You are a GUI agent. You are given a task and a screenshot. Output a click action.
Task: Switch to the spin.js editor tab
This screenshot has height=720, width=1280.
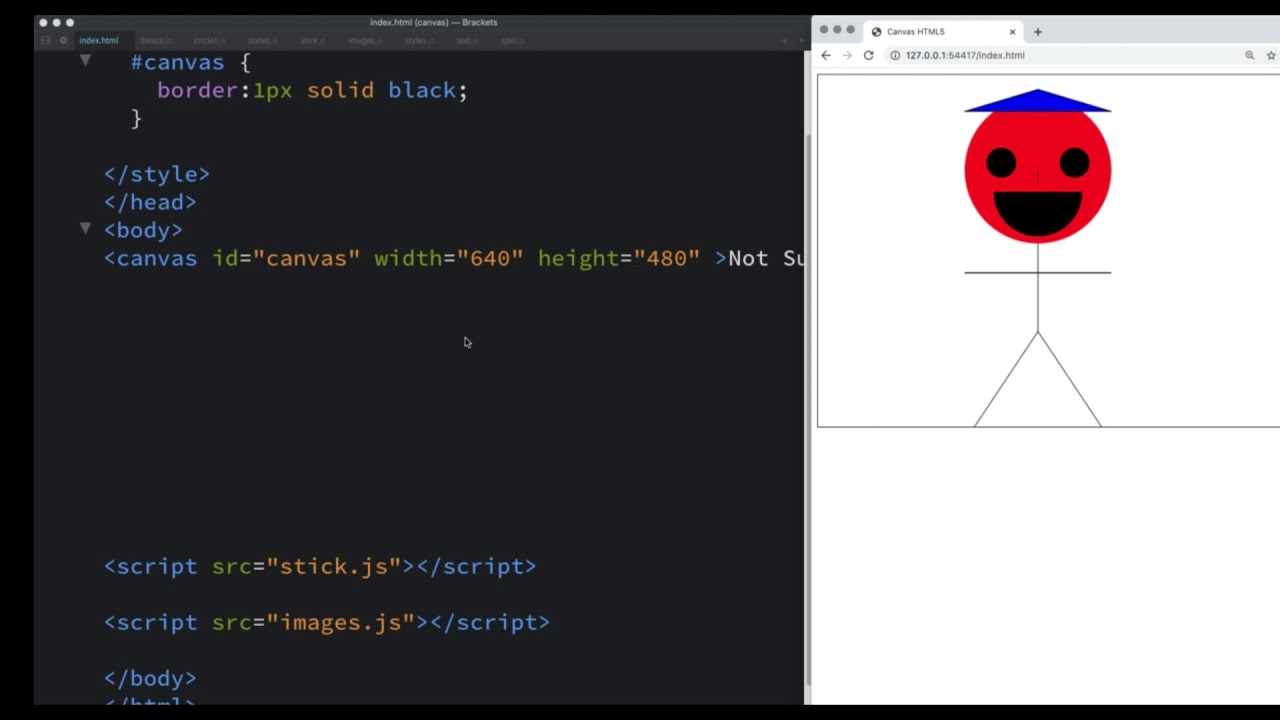point(513,41)
